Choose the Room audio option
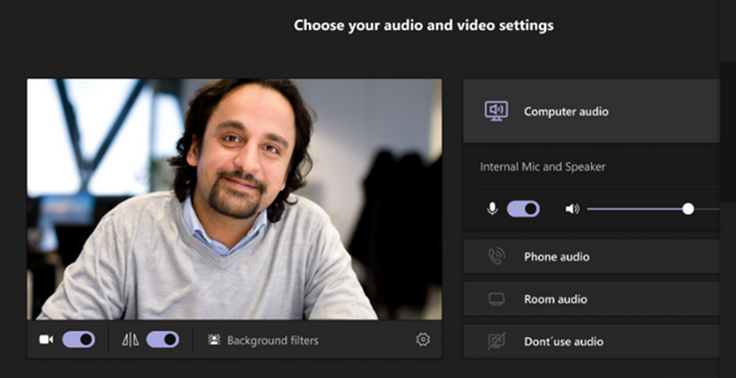 point(591,299)
